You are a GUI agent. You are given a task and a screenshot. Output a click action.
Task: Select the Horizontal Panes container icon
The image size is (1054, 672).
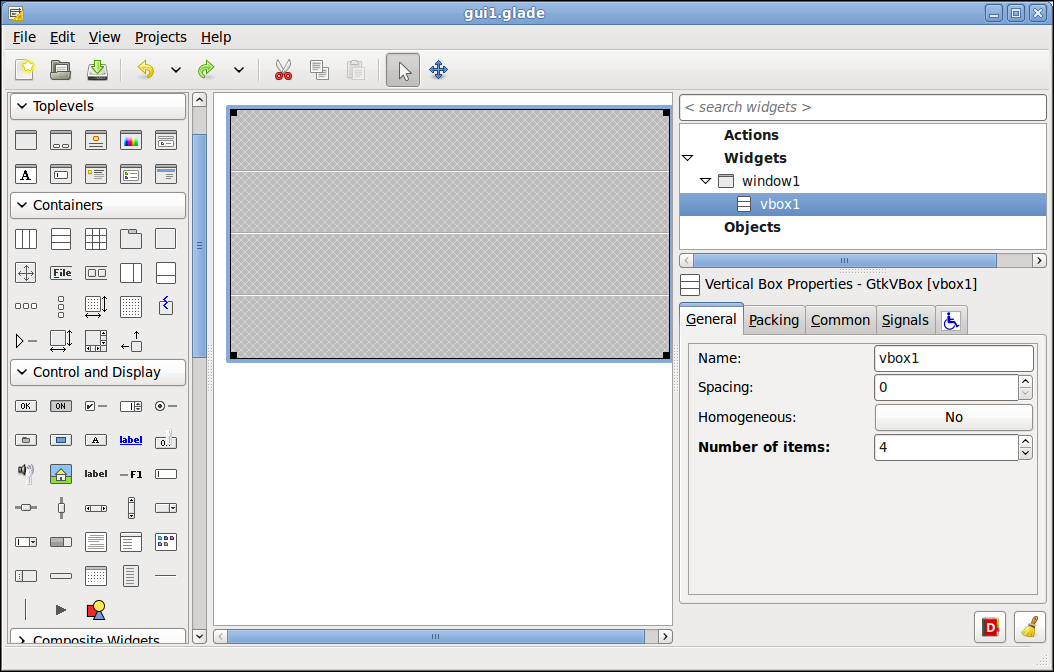point(131,273)
